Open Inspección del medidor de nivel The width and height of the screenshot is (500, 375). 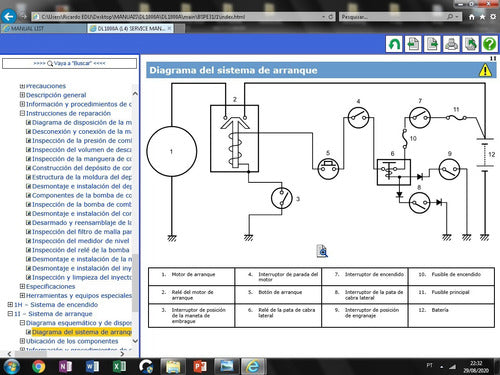tap(81, 241)
